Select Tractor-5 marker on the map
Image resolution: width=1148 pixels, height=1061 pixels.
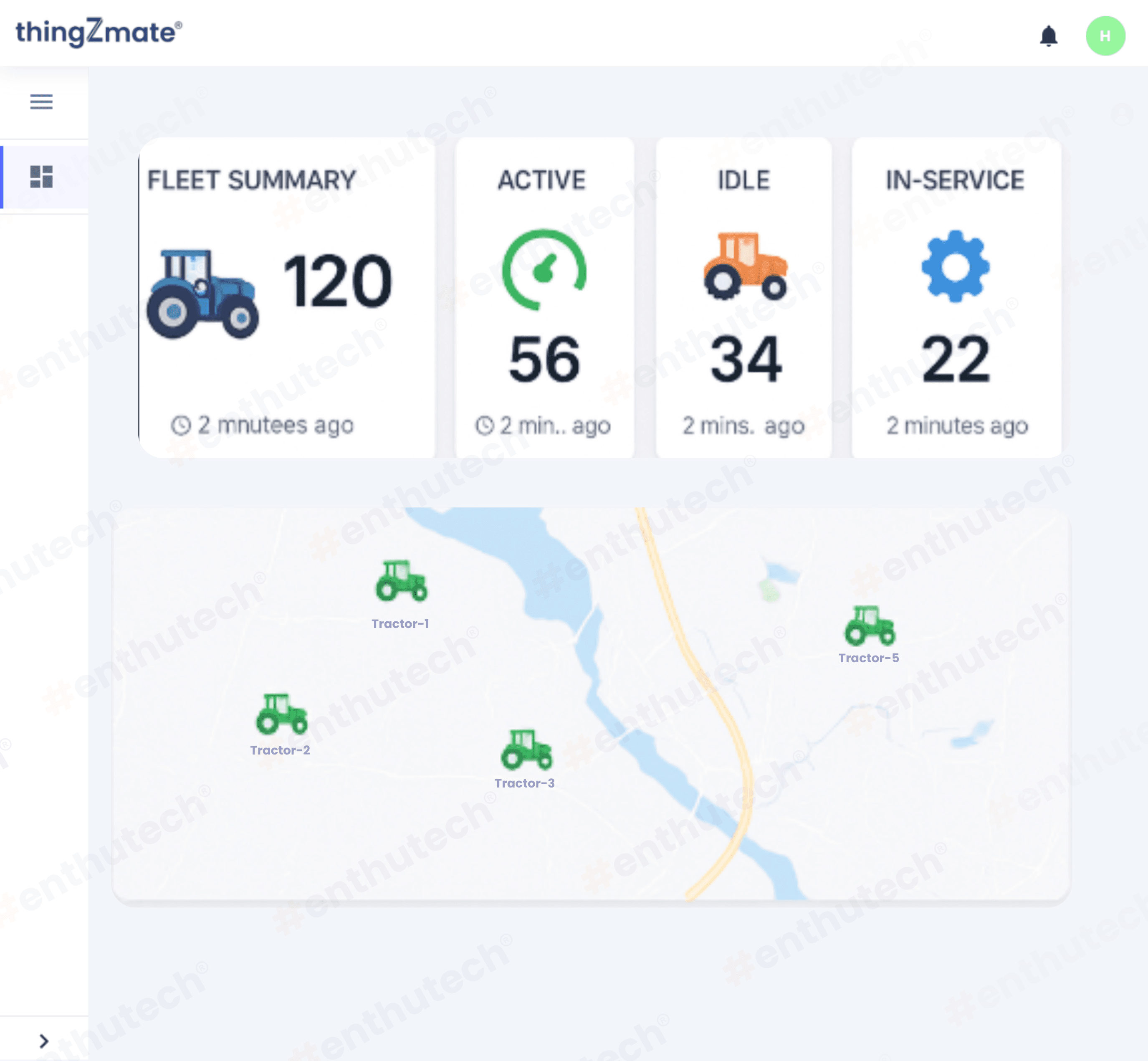(869, 625)
